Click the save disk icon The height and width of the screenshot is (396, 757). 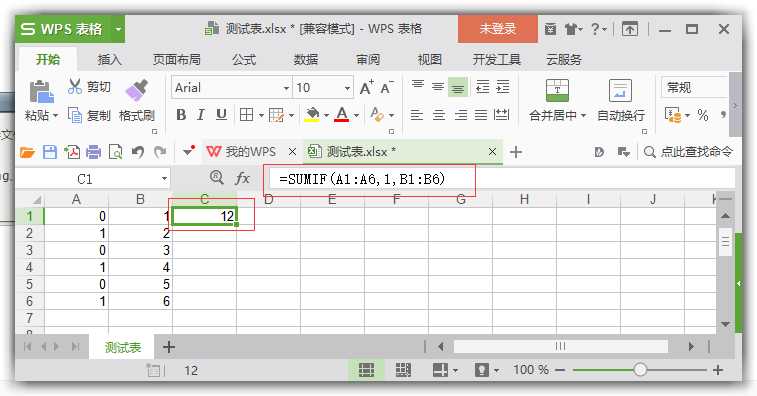click(50, 153)
